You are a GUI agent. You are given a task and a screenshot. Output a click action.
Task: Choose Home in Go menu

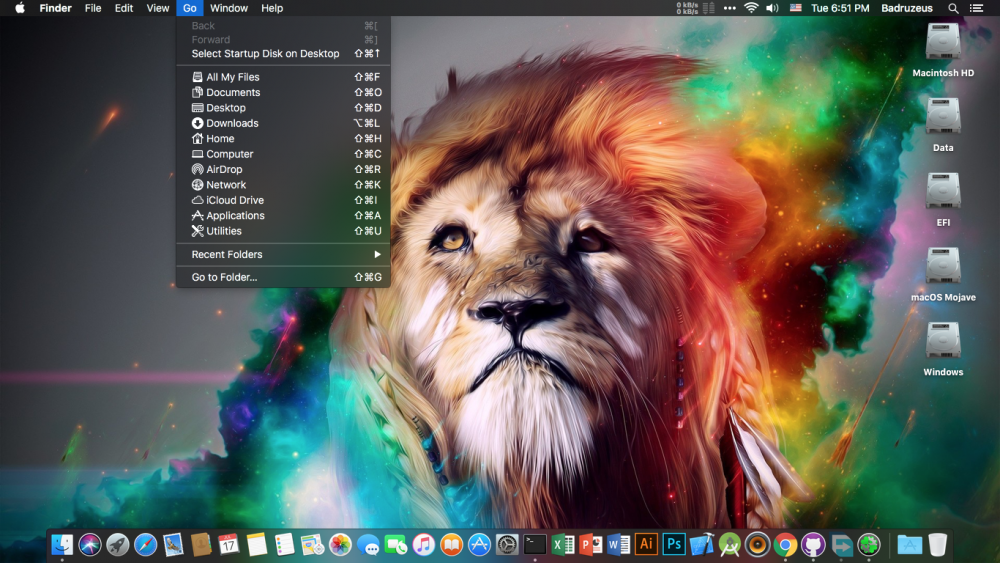click(x=283, y=138)
